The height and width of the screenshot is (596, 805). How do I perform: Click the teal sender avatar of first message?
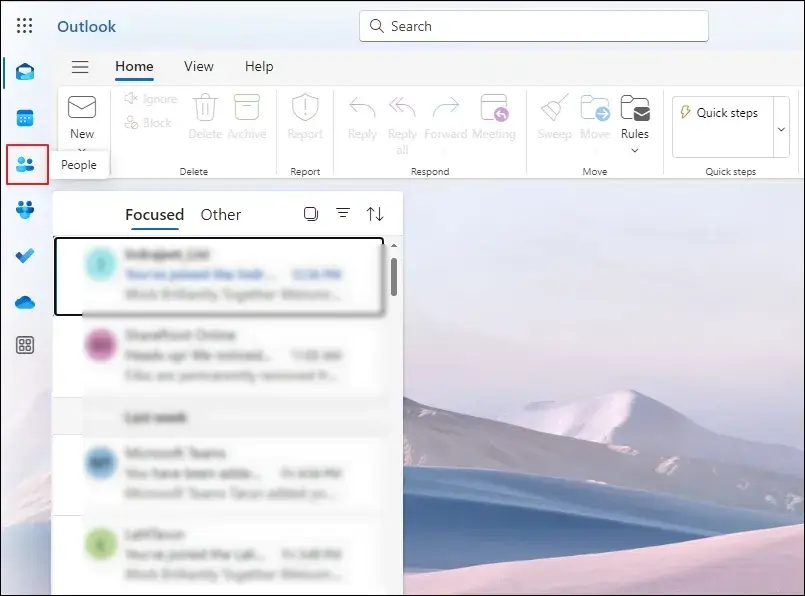pos(100,264)
